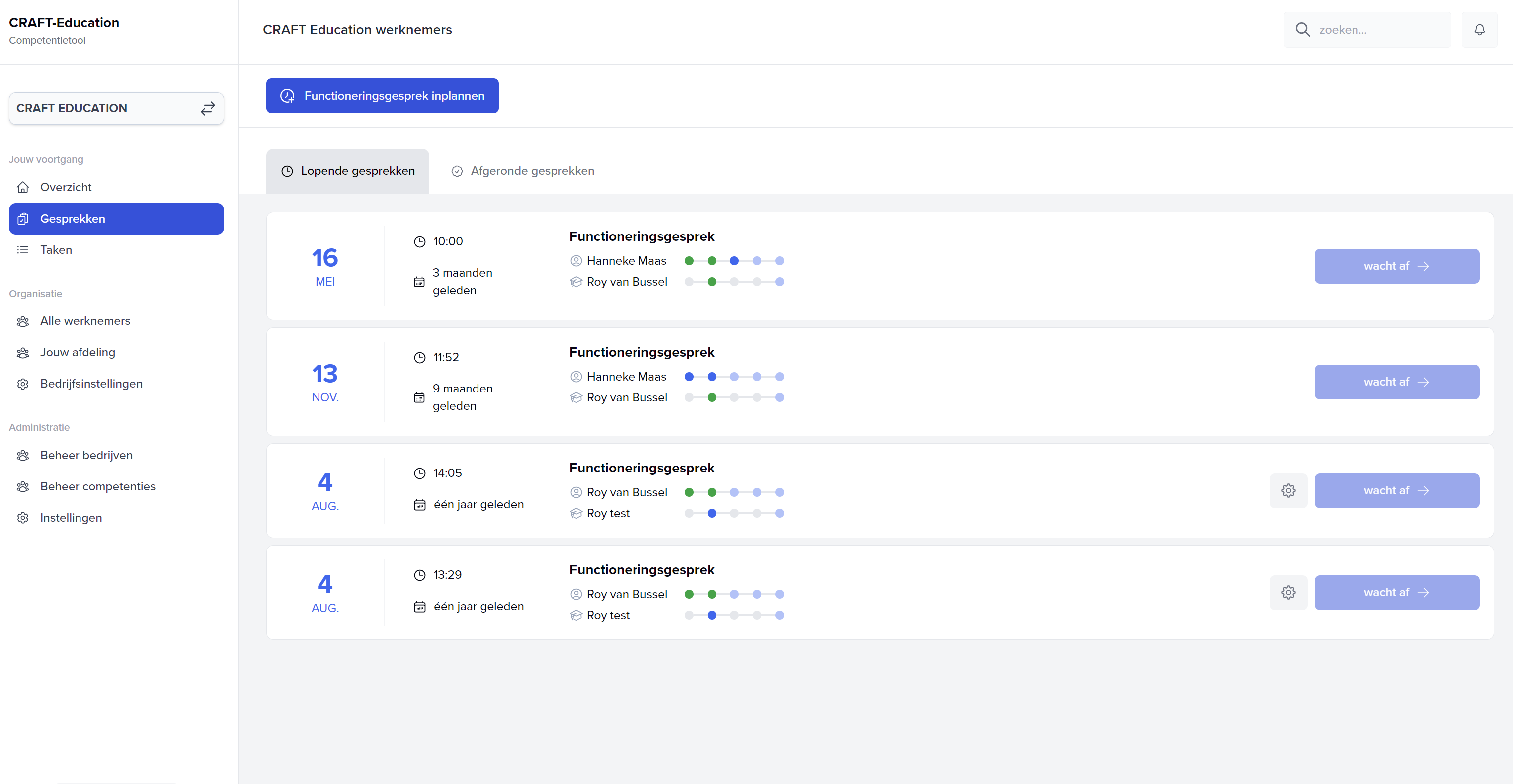Click Functioneringsgesprek inplannen button
This screenshot has width=1513, height=784.
pos(383,96)
